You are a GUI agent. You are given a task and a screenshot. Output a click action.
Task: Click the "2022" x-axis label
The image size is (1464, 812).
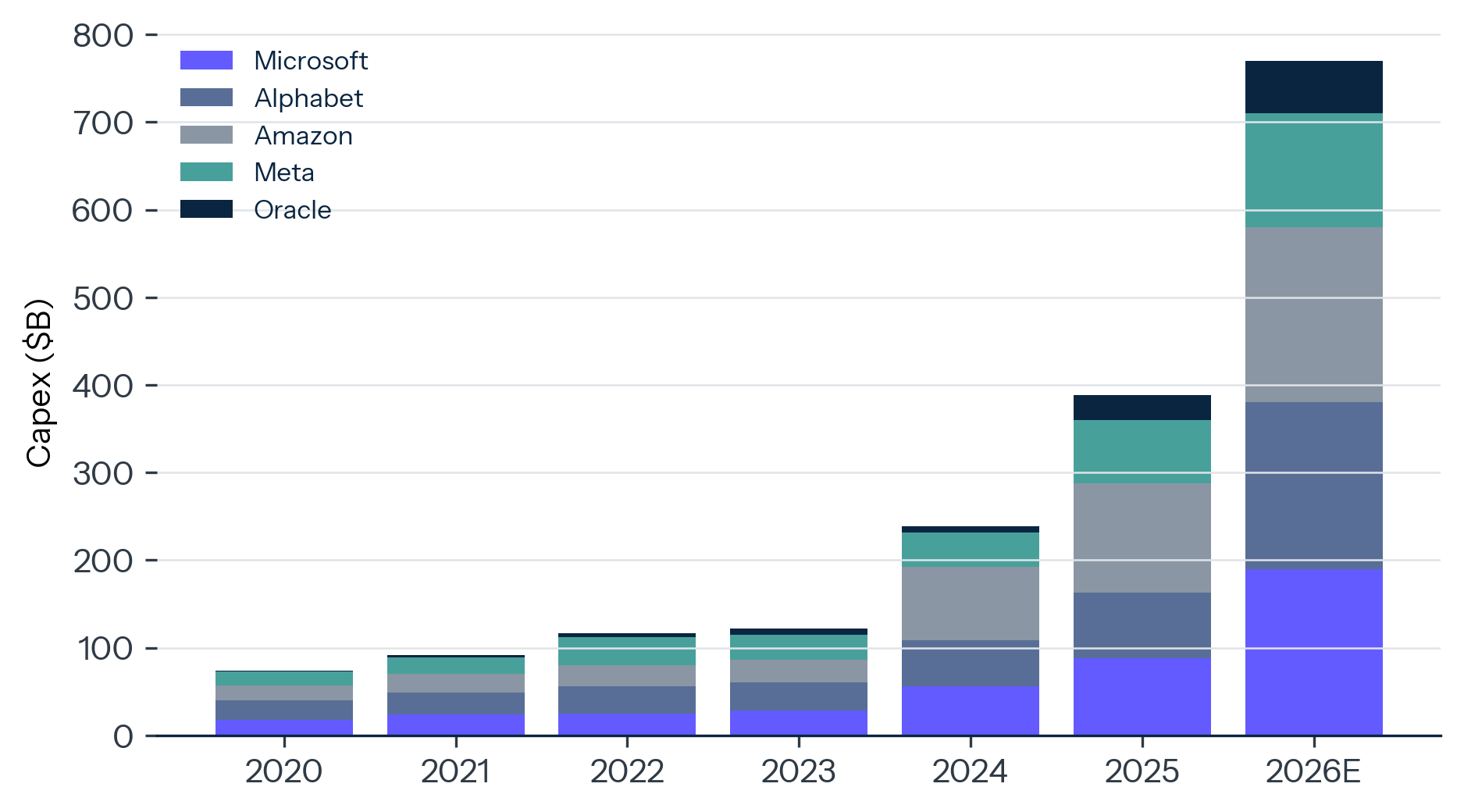tap(627, 771)
